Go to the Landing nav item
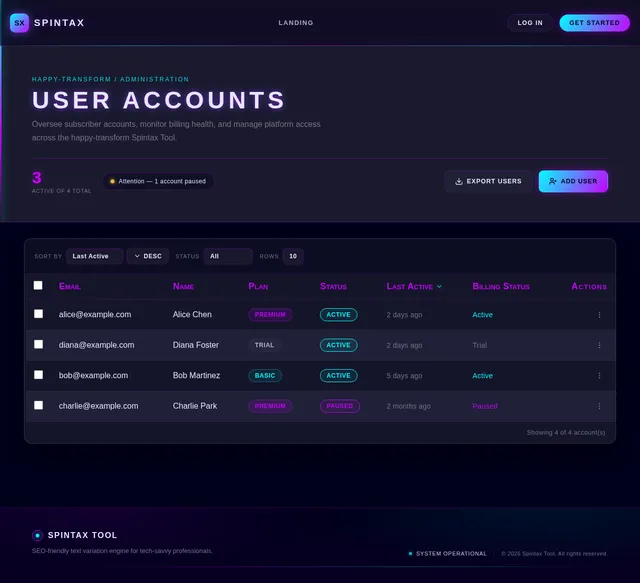 point(296,23)
